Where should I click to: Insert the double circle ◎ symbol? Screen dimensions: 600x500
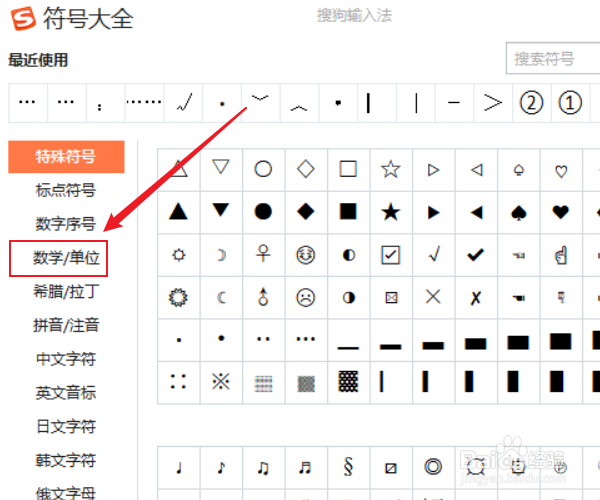433,467
